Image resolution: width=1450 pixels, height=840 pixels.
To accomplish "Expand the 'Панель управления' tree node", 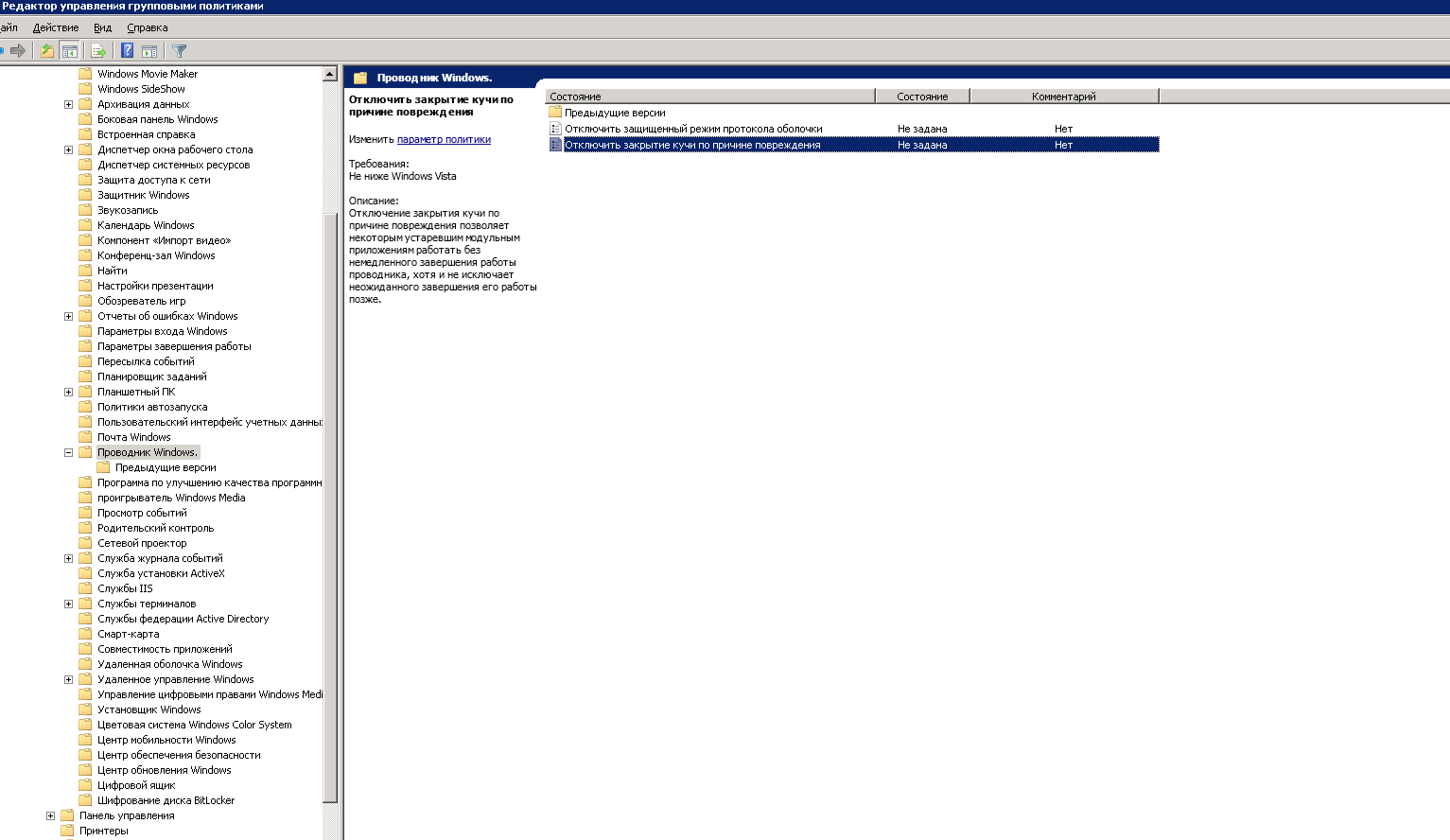I will point(50,815).
